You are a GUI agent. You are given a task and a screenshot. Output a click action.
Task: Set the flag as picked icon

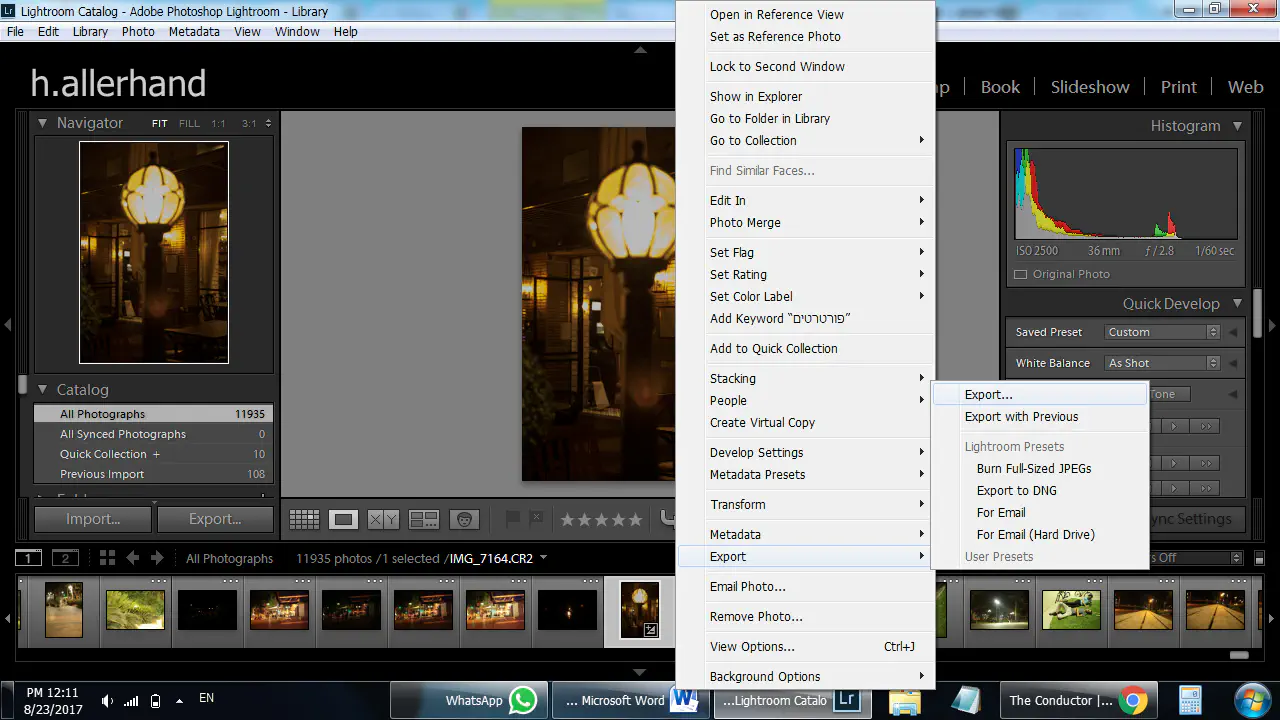tap(513, 519)
